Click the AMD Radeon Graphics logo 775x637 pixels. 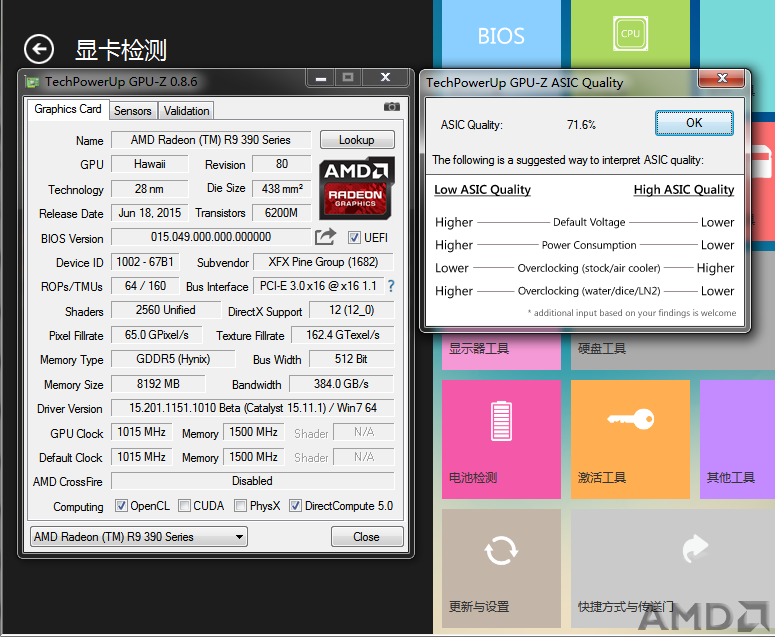click(356, 188)
